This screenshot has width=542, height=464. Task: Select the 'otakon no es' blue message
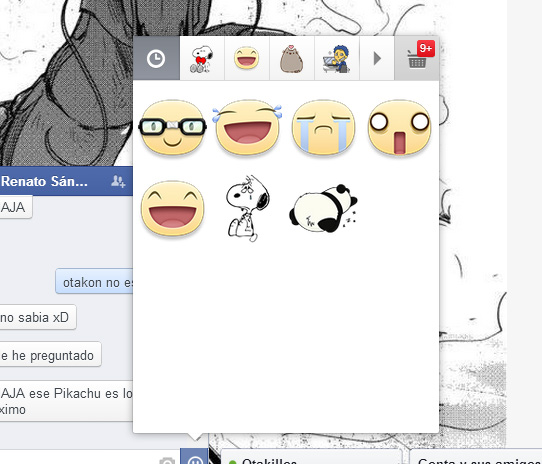click(x=94, y=281)
